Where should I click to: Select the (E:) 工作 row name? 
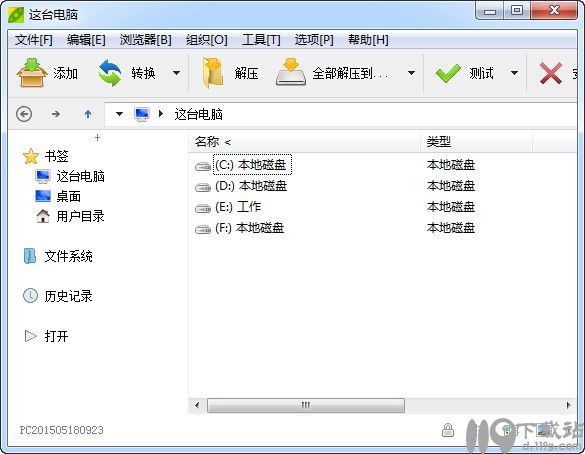tap(238, 207)
